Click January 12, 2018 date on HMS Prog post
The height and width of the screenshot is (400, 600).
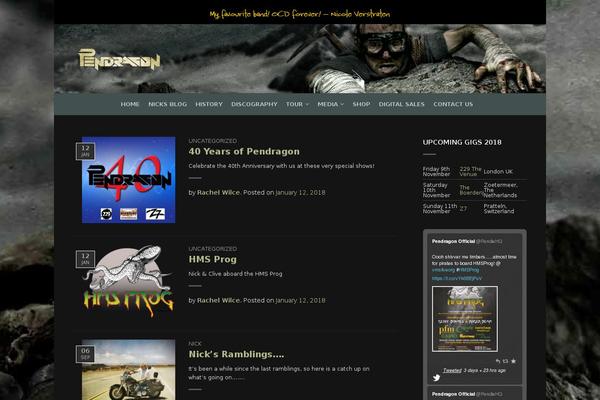pyautogui.click(x=300, y=300)
